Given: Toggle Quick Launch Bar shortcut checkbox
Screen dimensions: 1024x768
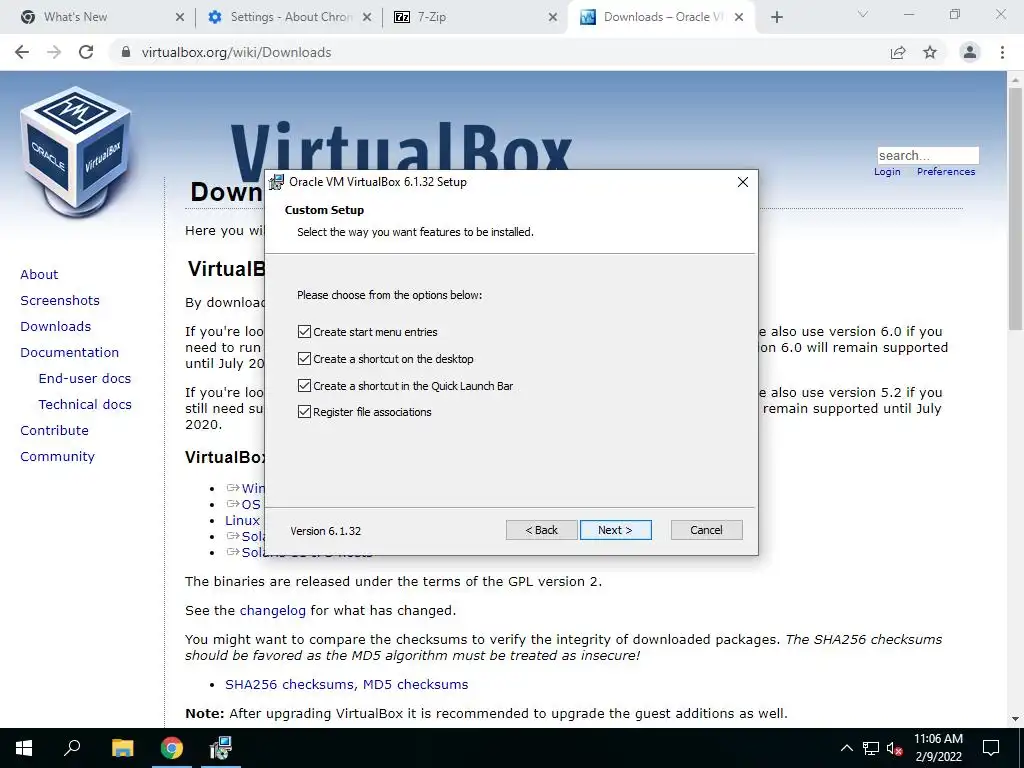Looking at the screenshot, I should click(304, 385).
